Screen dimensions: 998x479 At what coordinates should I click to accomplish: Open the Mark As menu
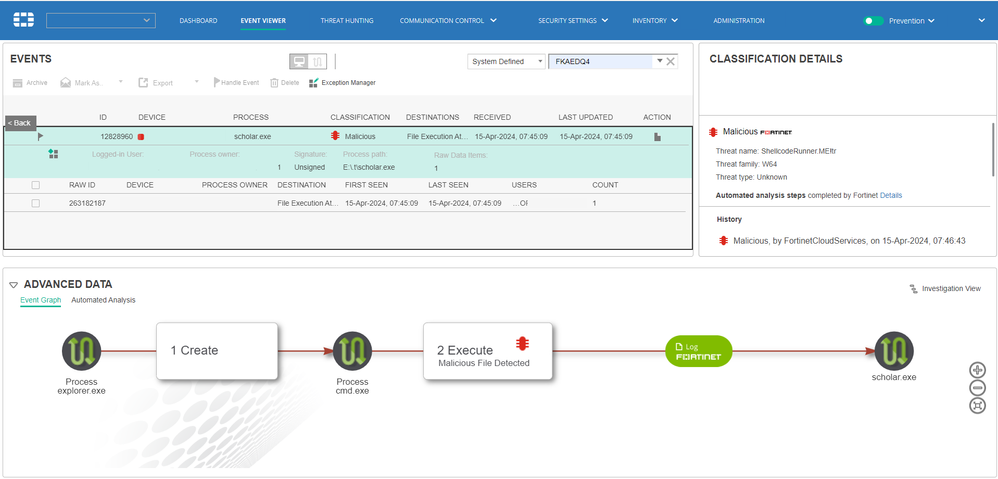coord(82,83)
